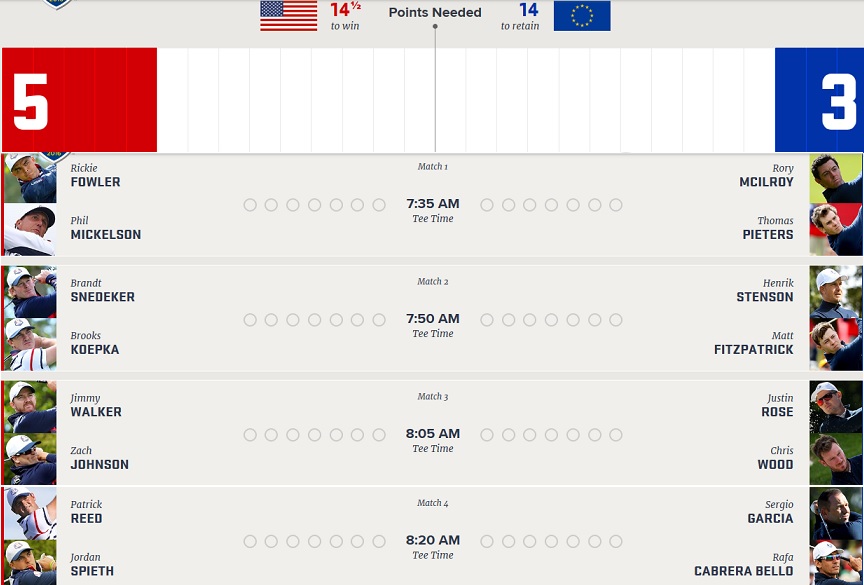Select the Match 2 label
The width and height of the screenshot is (864, 585).
click(433, 282)
